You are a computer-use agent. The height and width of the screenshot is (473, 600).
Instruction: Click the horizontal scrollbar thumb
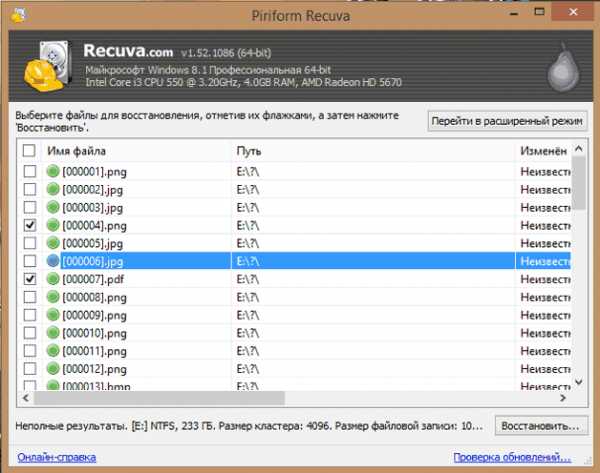click(159, 398)
